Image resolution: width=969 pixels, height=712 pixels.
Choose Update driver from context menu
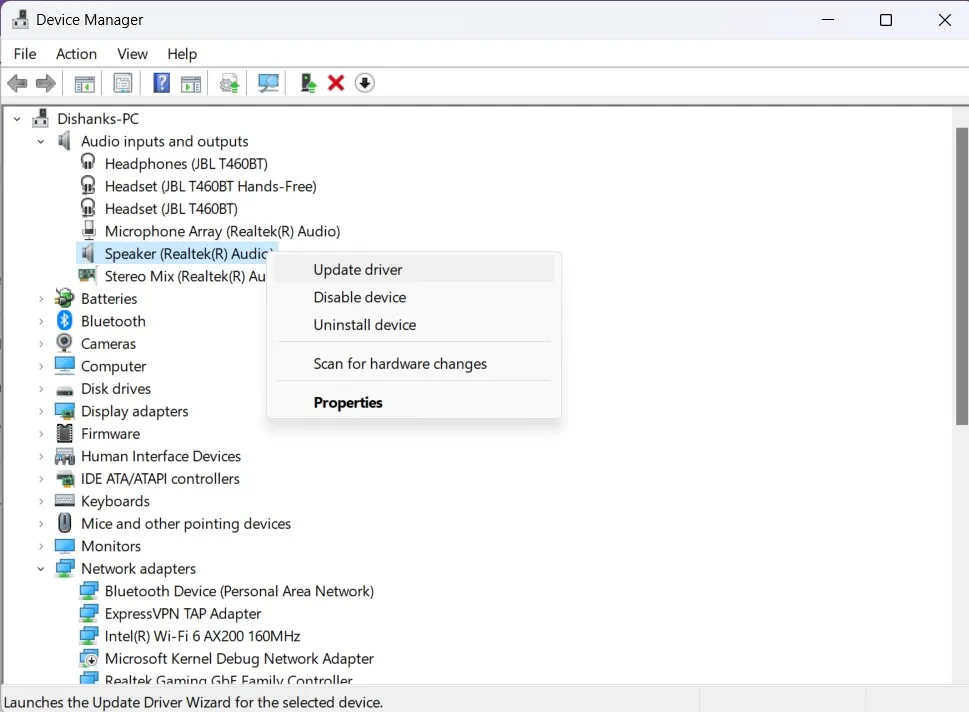click(x=413, y=269)
